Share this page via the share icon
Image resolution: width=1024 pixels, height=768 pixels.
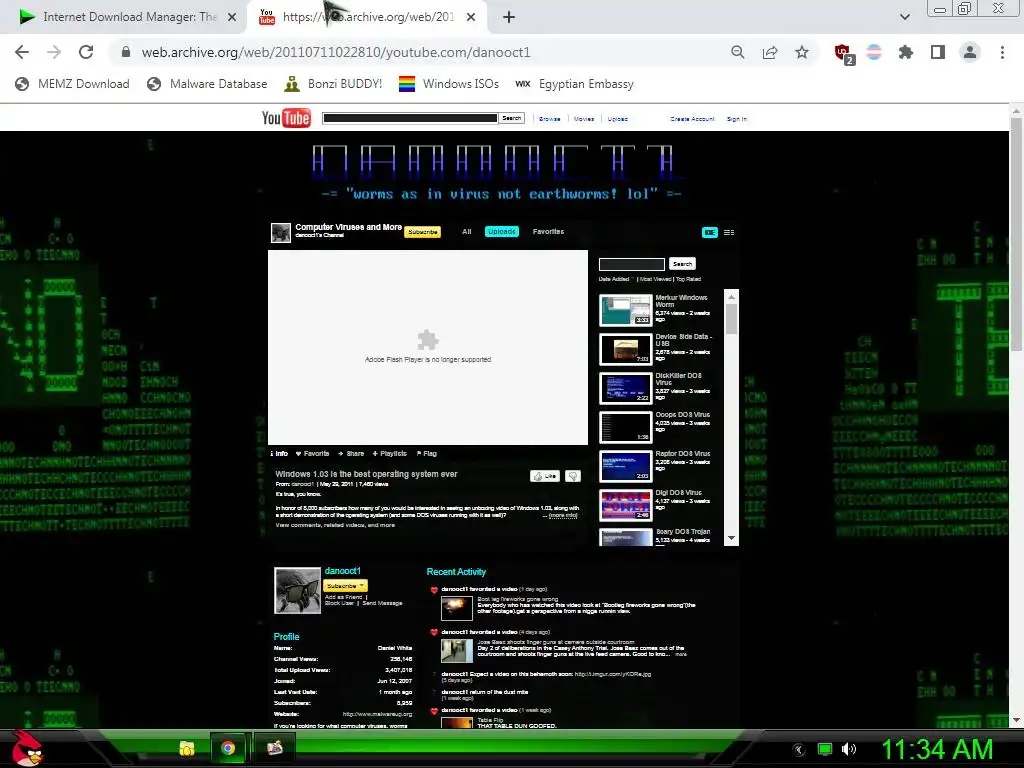click(770, 52)
